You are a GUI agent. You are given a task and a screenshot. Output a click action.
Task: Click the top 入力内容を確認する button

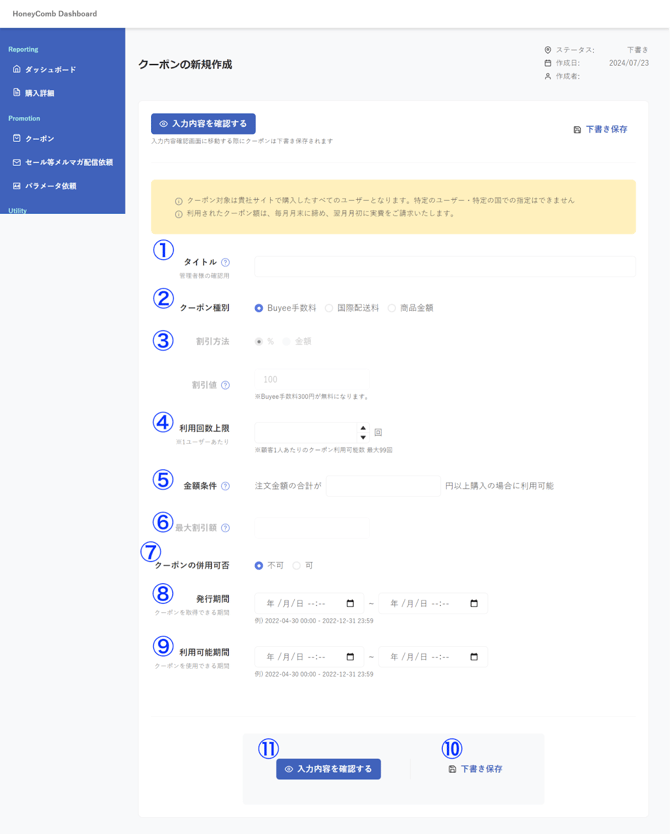tap(203, 123)
